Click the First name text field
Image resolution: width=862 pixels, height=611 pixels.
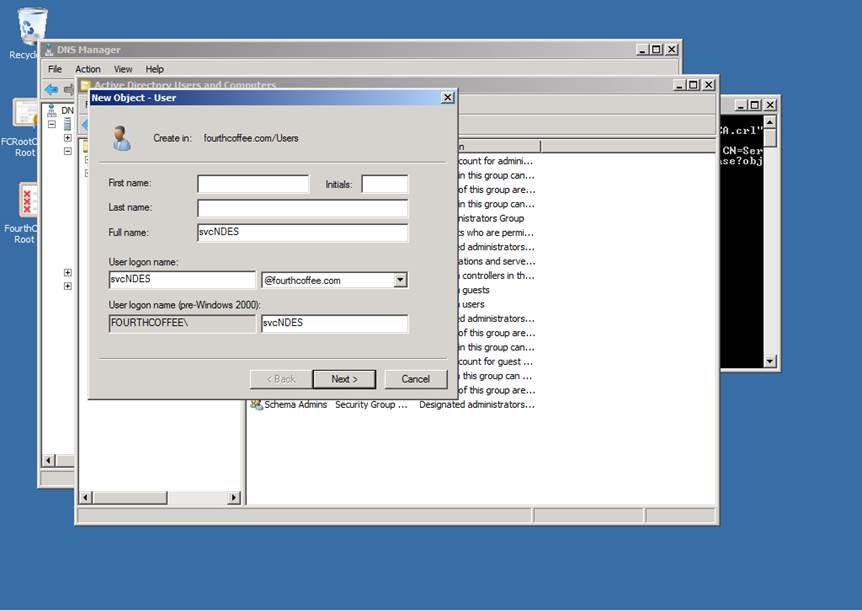(x=253, y=184)
